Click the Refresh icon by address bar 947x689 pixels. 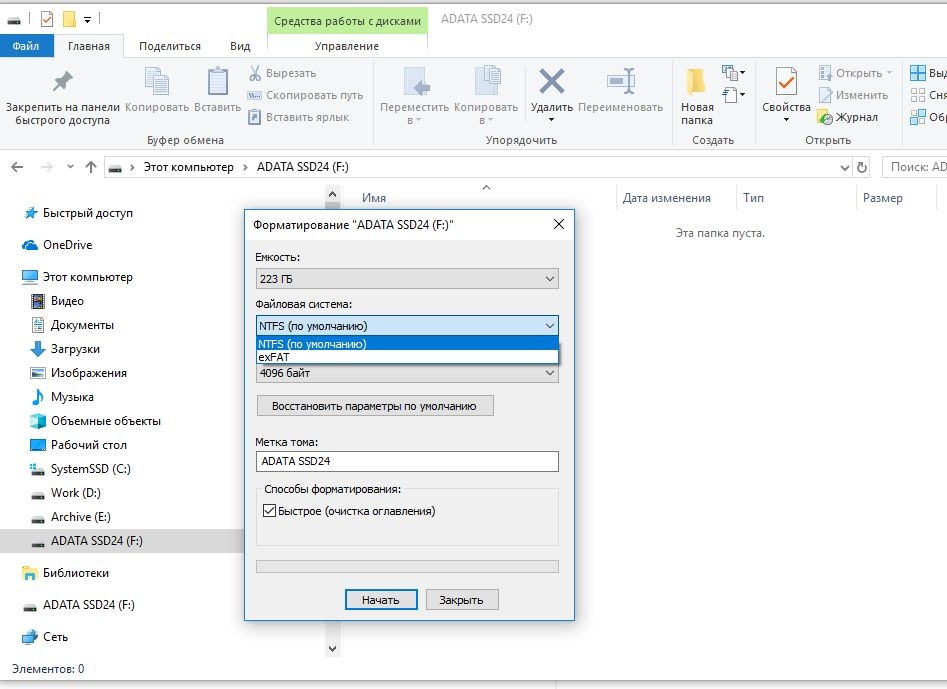click(862, 167)
